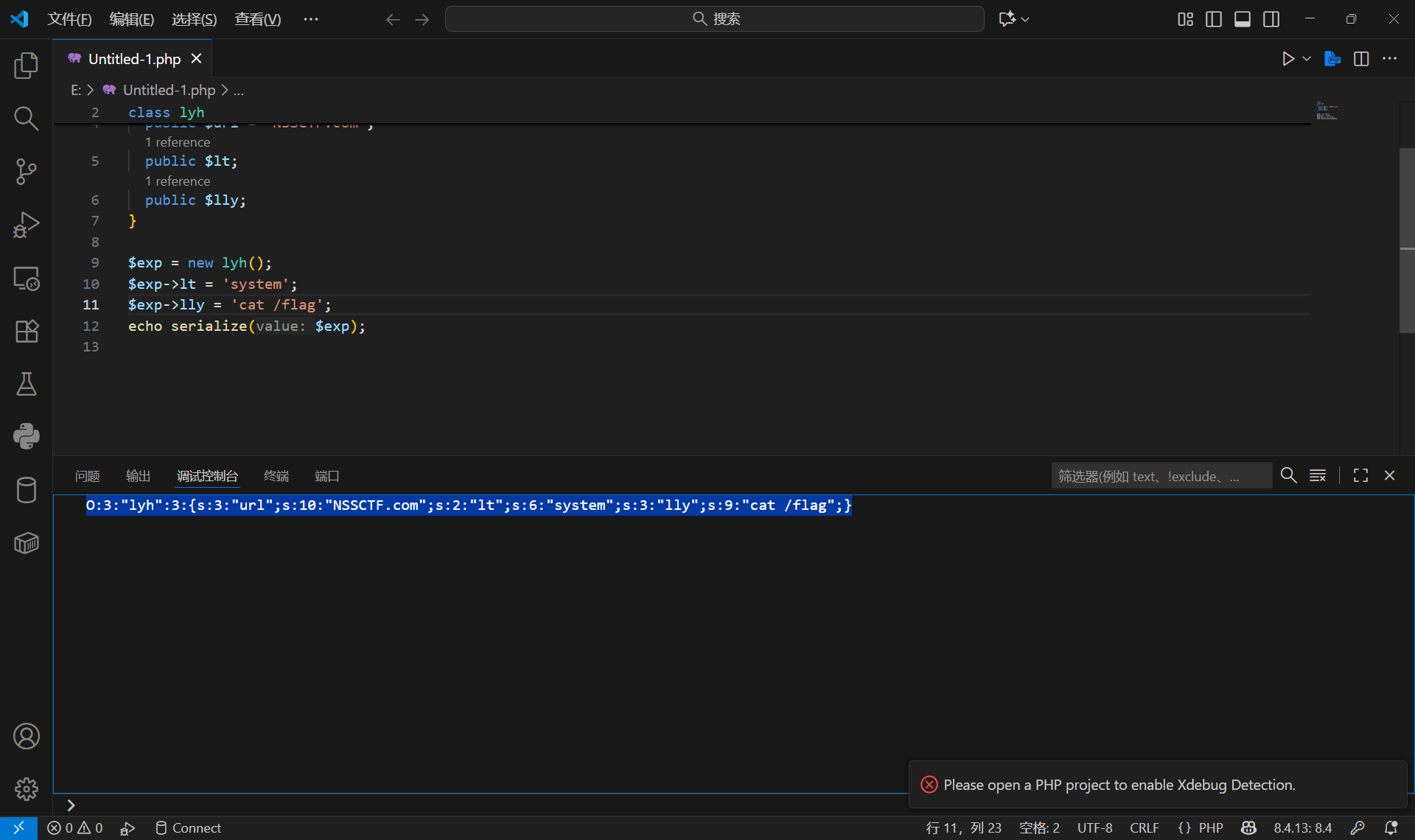Open the Extensions view
This screenshot has height=840, width=1415.
[x=26, y=331]
